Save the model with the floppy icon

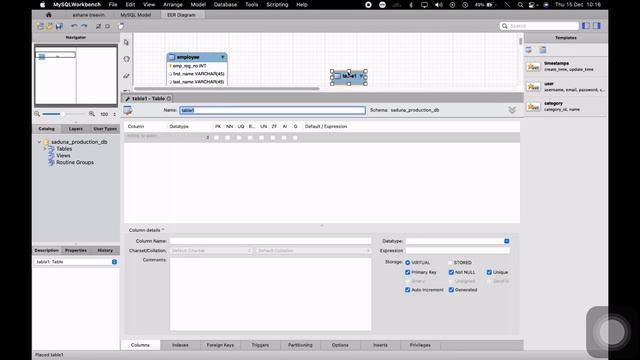(59, 26)
